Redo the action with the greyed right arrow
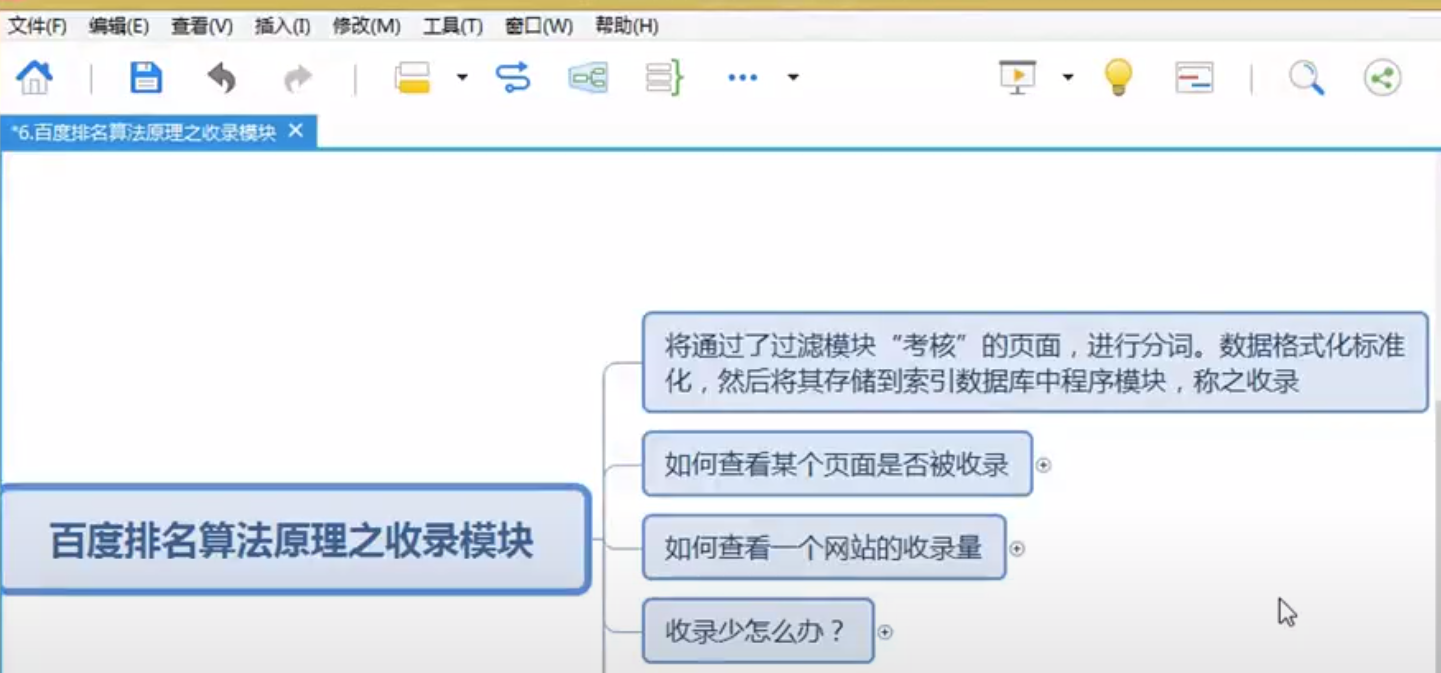The height and width of the screenshot is (673, 1441). (298, 78)
